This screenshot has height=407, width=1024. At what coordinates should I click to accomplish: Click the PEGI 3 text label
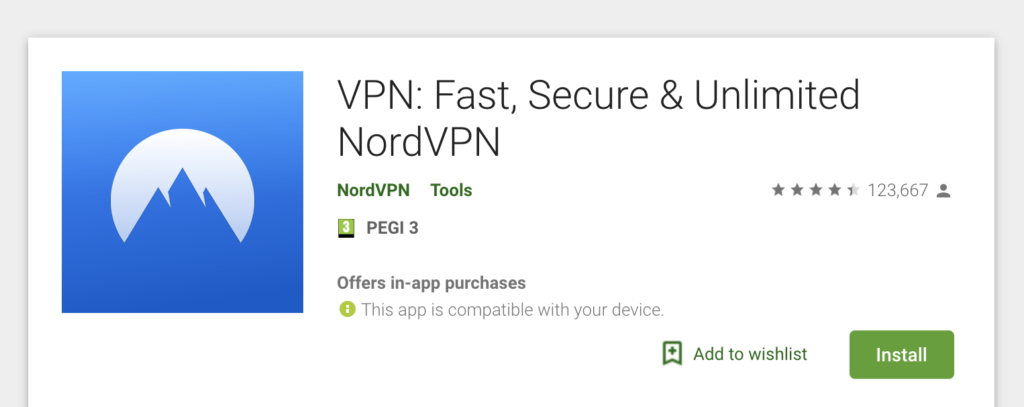click(x=392, y=228)
